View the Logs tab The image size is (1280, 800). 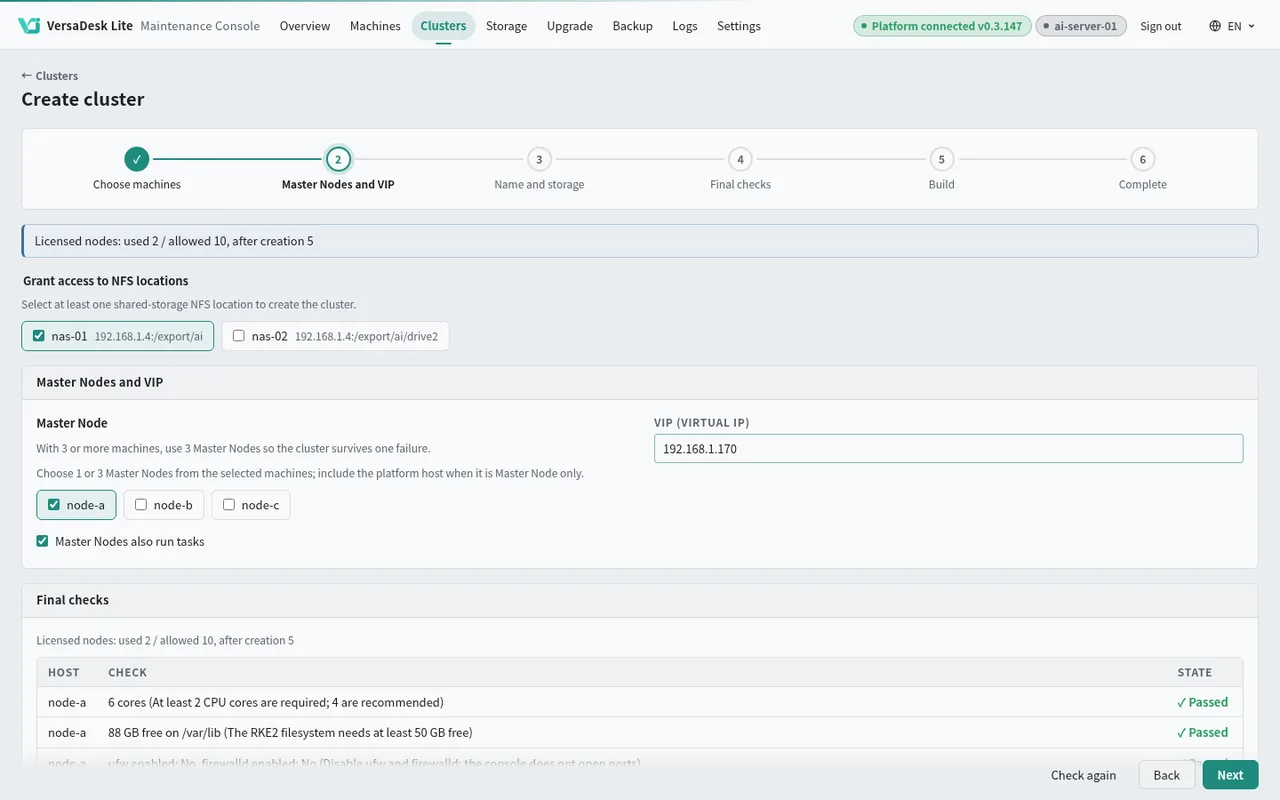685,26
